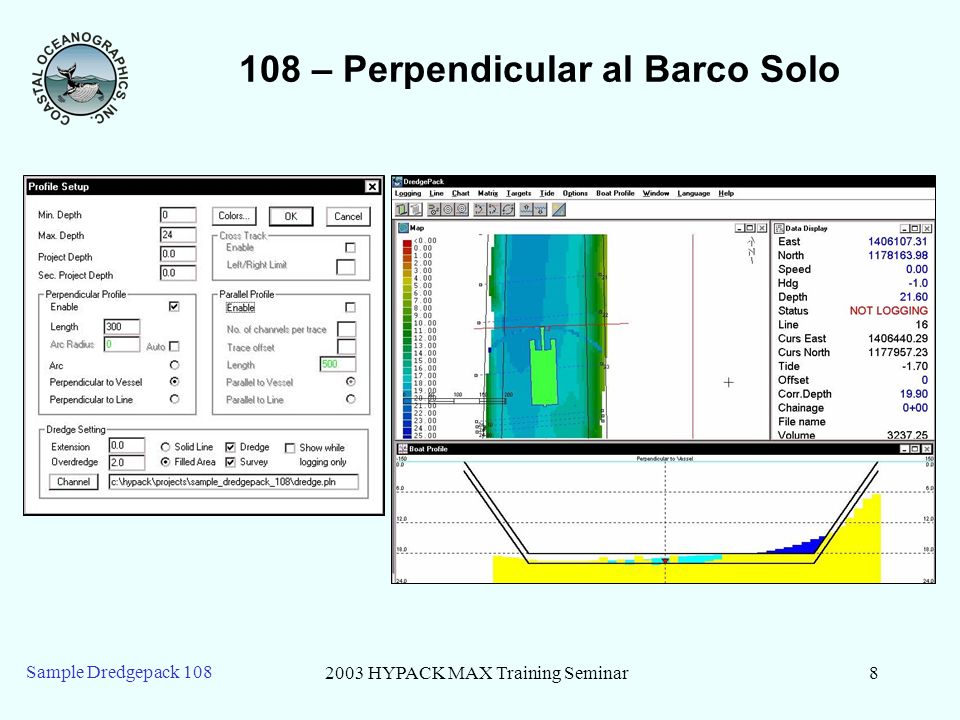
Task: Click the target properties toolbar icon
Action: [434, 209]
